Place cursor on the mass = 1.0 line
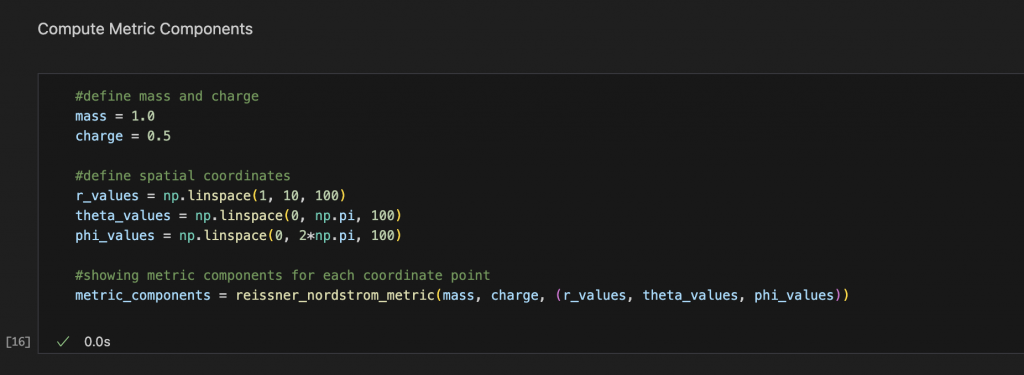Viewport: 1024px width, 375px height. pyautogui.click(x=115, y=117)
